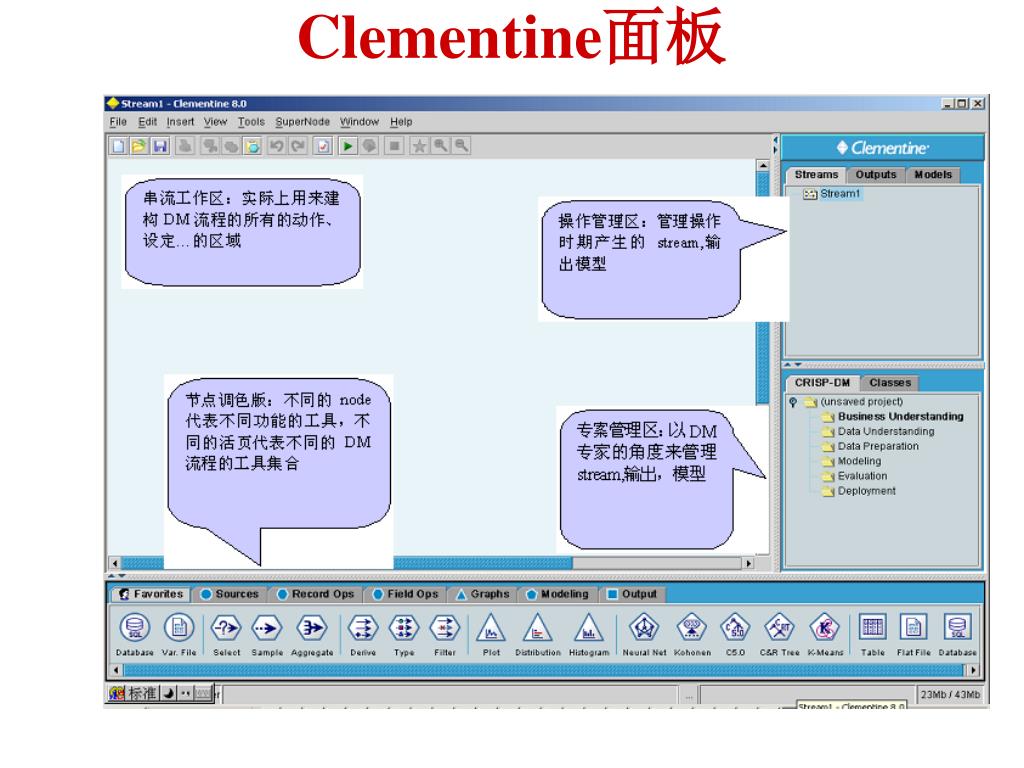Open the Record Ops palette tab
Image resolution: width=1024 pixels, height=768 pixels.
[315, 594]
